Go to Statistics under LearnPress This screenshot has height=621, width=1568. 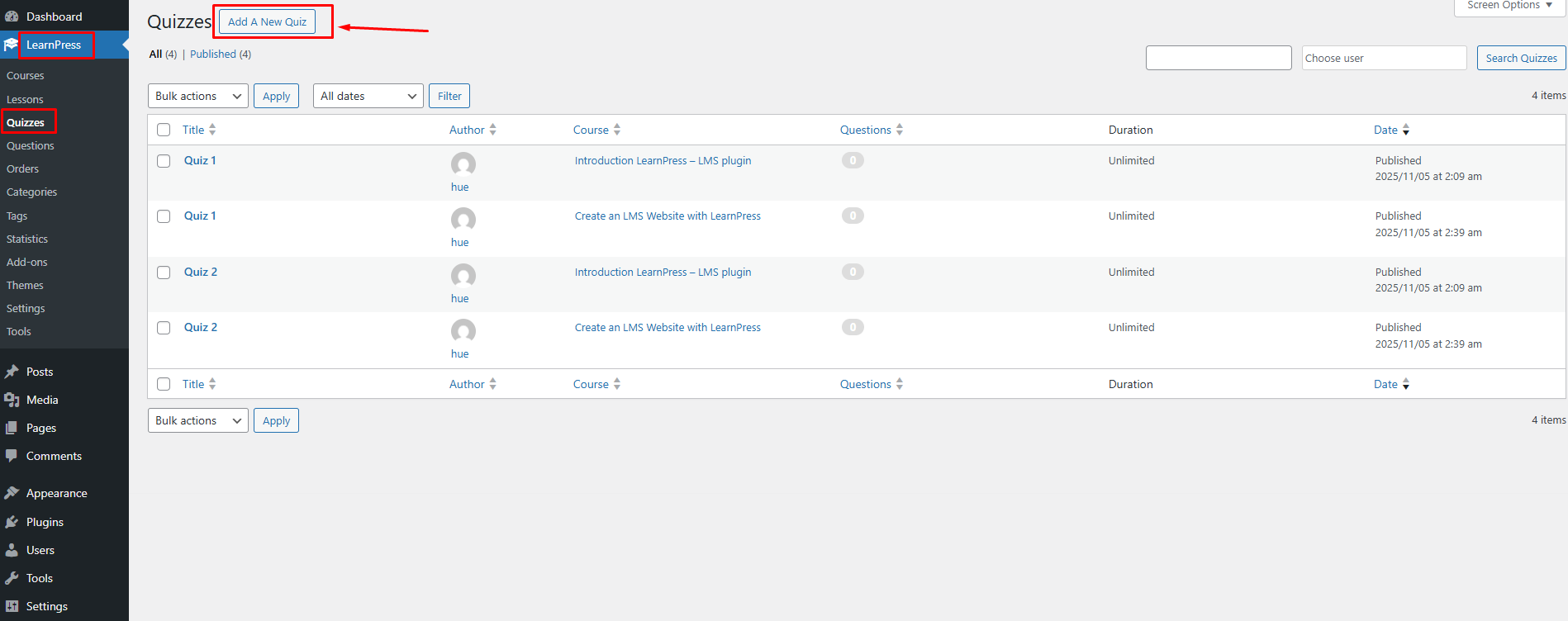point(27,239)
